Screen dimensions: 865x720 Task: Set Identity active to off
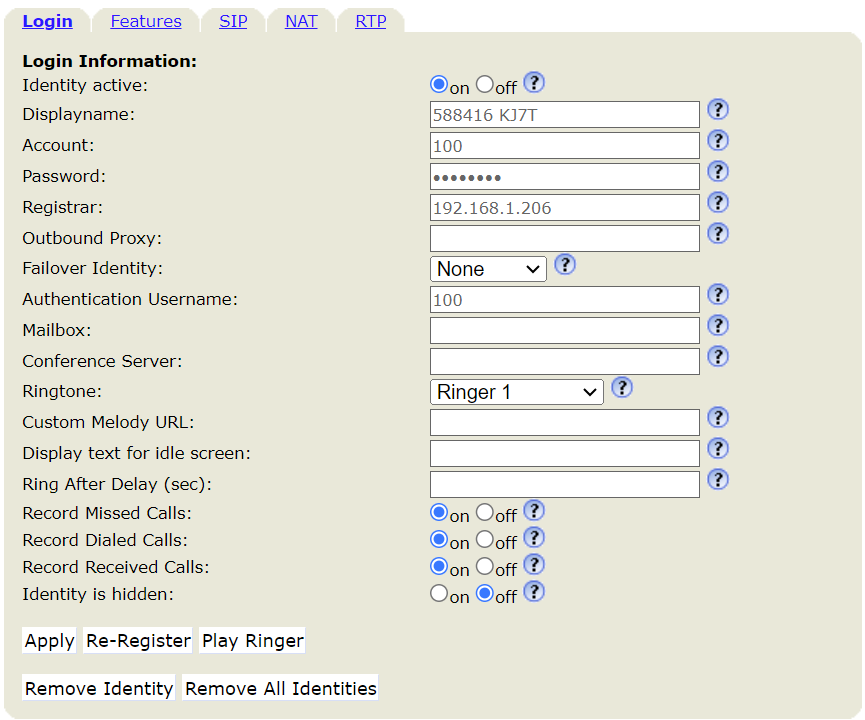pos(484,84)
